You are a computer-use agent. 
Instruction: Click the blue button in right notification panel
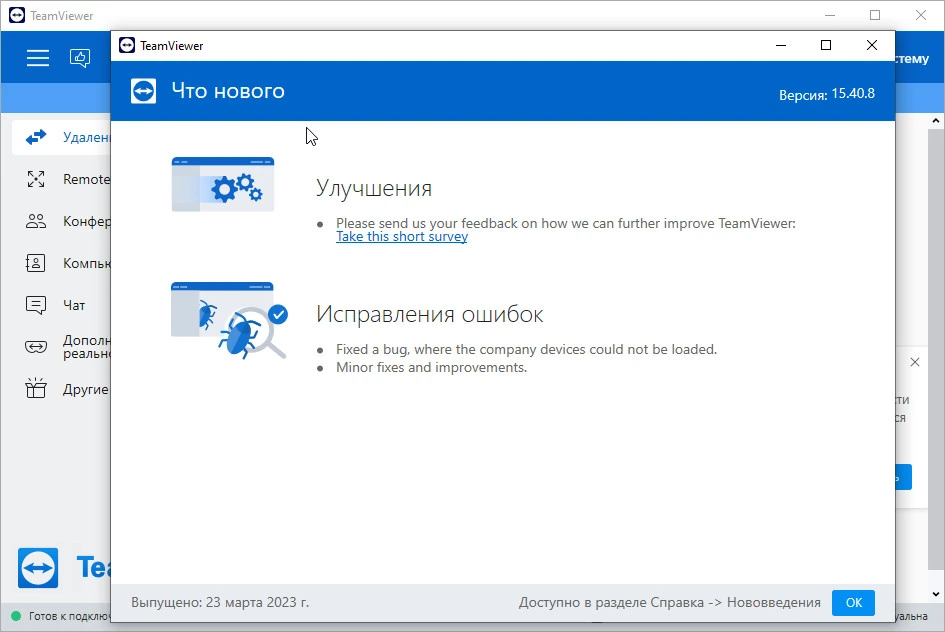tap(903, 477)
